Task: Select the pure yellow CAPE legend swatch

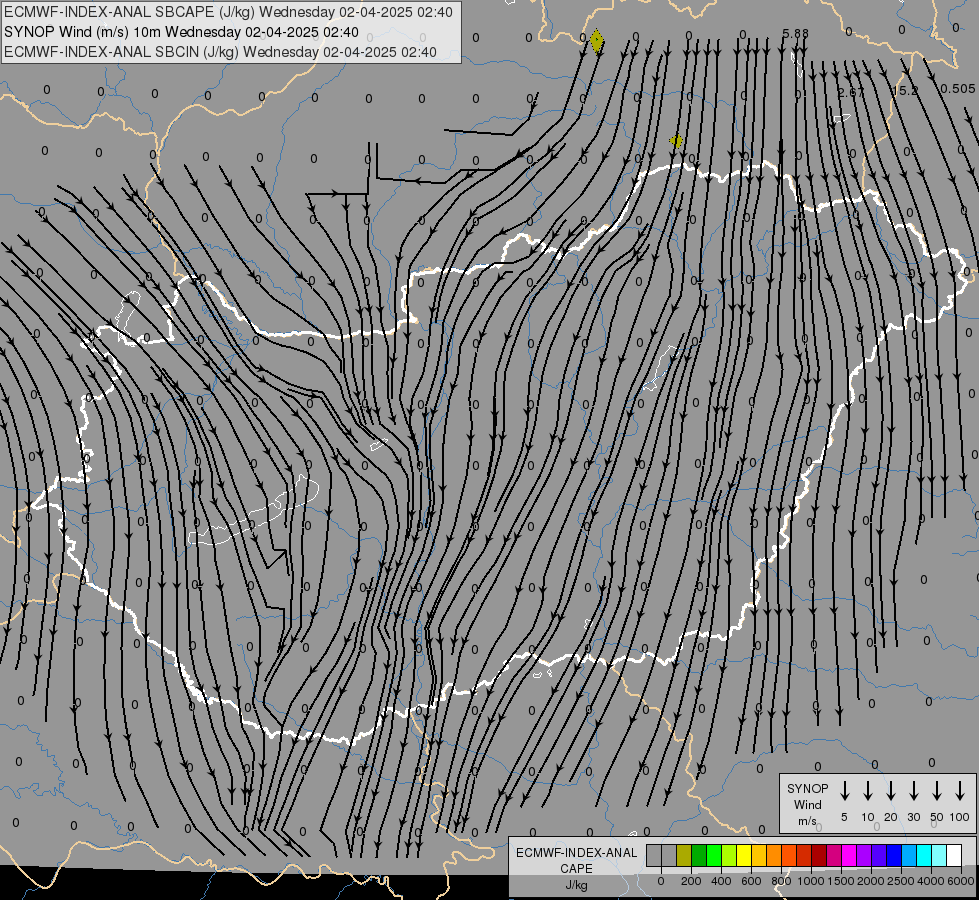Action: (x=744, y=856)
